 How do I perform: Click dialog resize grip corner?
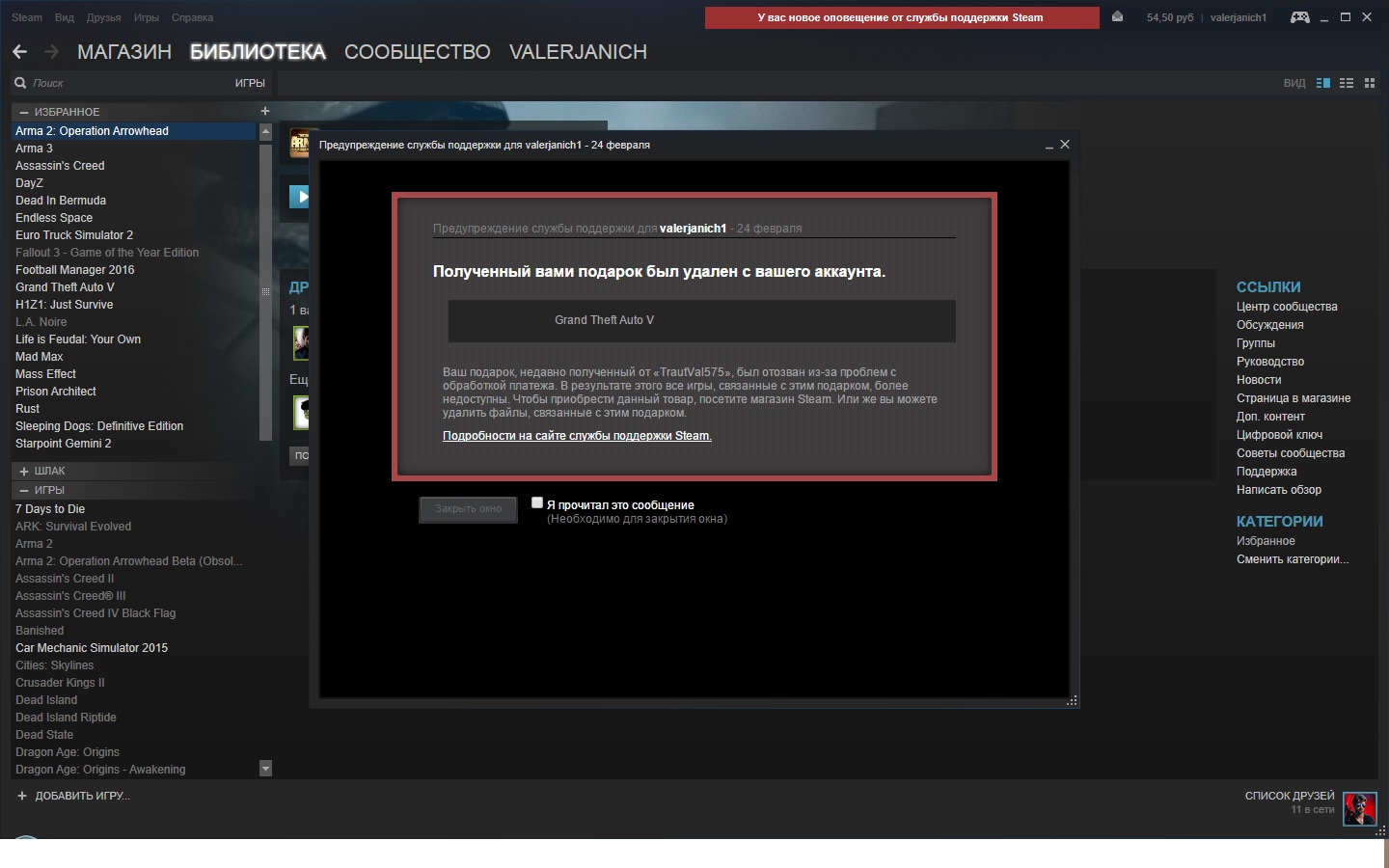pyautogui.click(x=1072, y=701)
